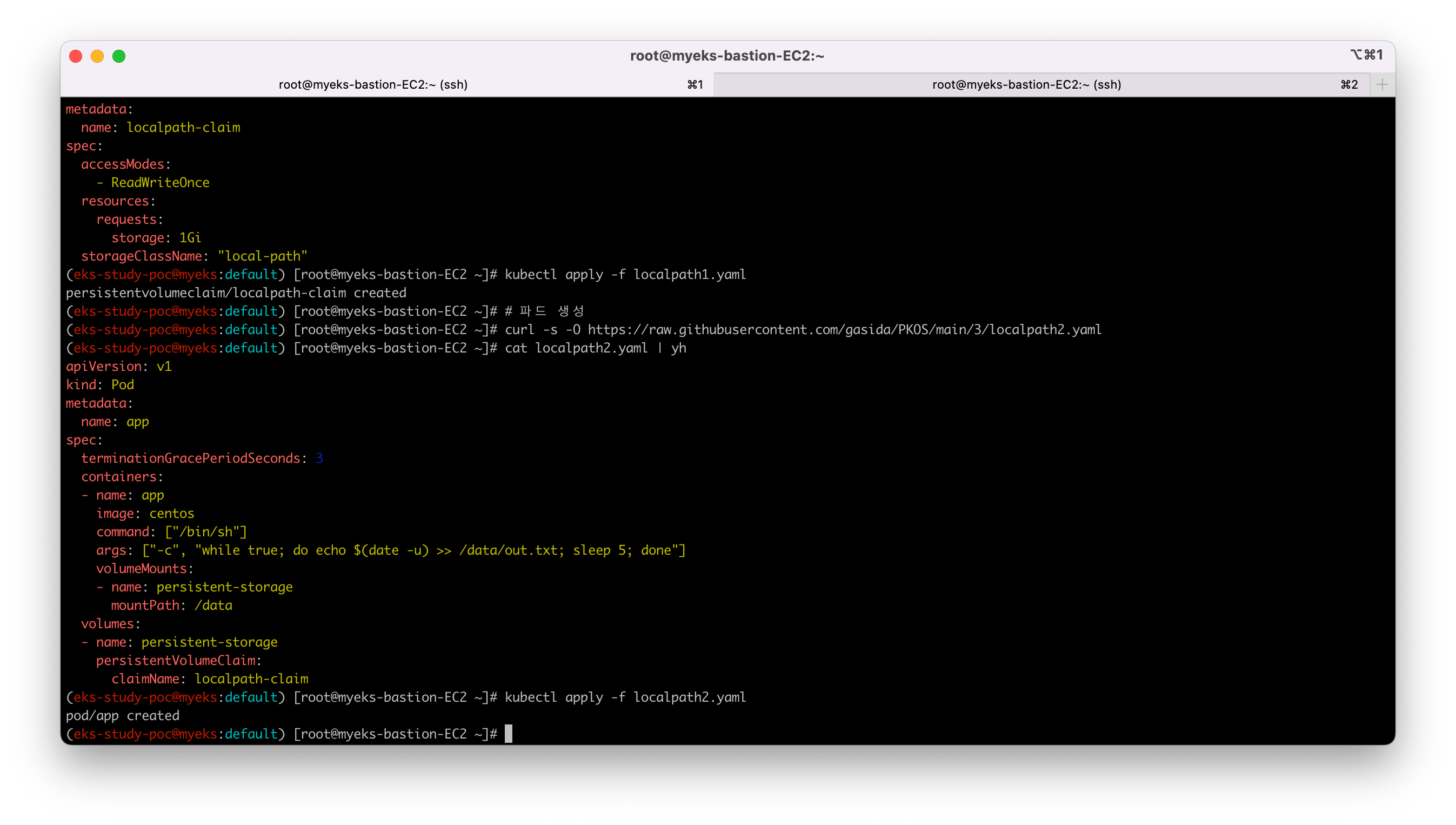Click the window title root@myeks-bastion-EC2
The width and height of the screenshot is (1456, 825).
coord(727,56)
